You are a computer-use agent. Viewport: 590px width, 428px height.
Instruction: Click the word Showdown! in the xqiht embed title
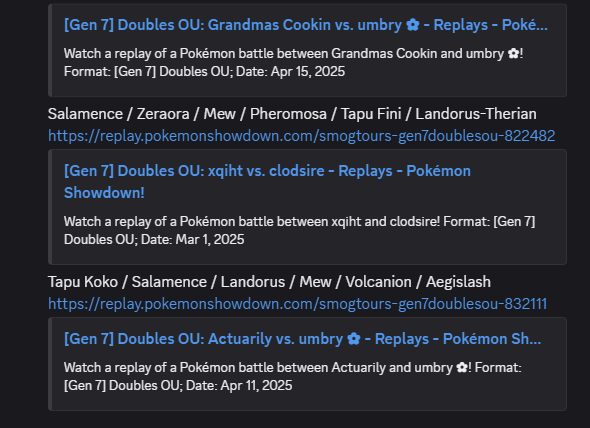104,193
